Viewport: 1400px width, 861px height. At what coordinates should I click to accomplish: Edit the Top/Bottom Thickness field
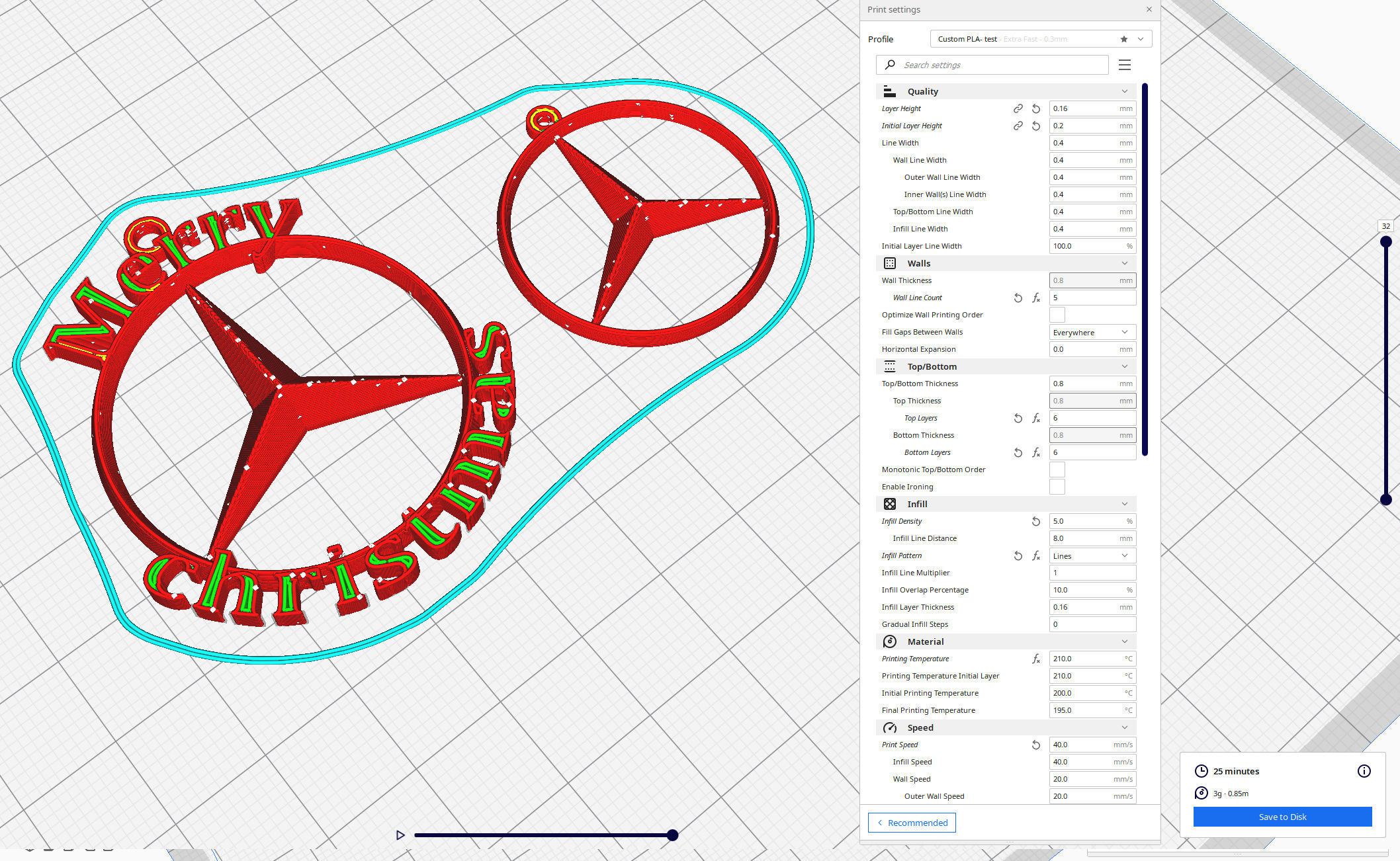pyautogui.click(x=1092, y=384)
